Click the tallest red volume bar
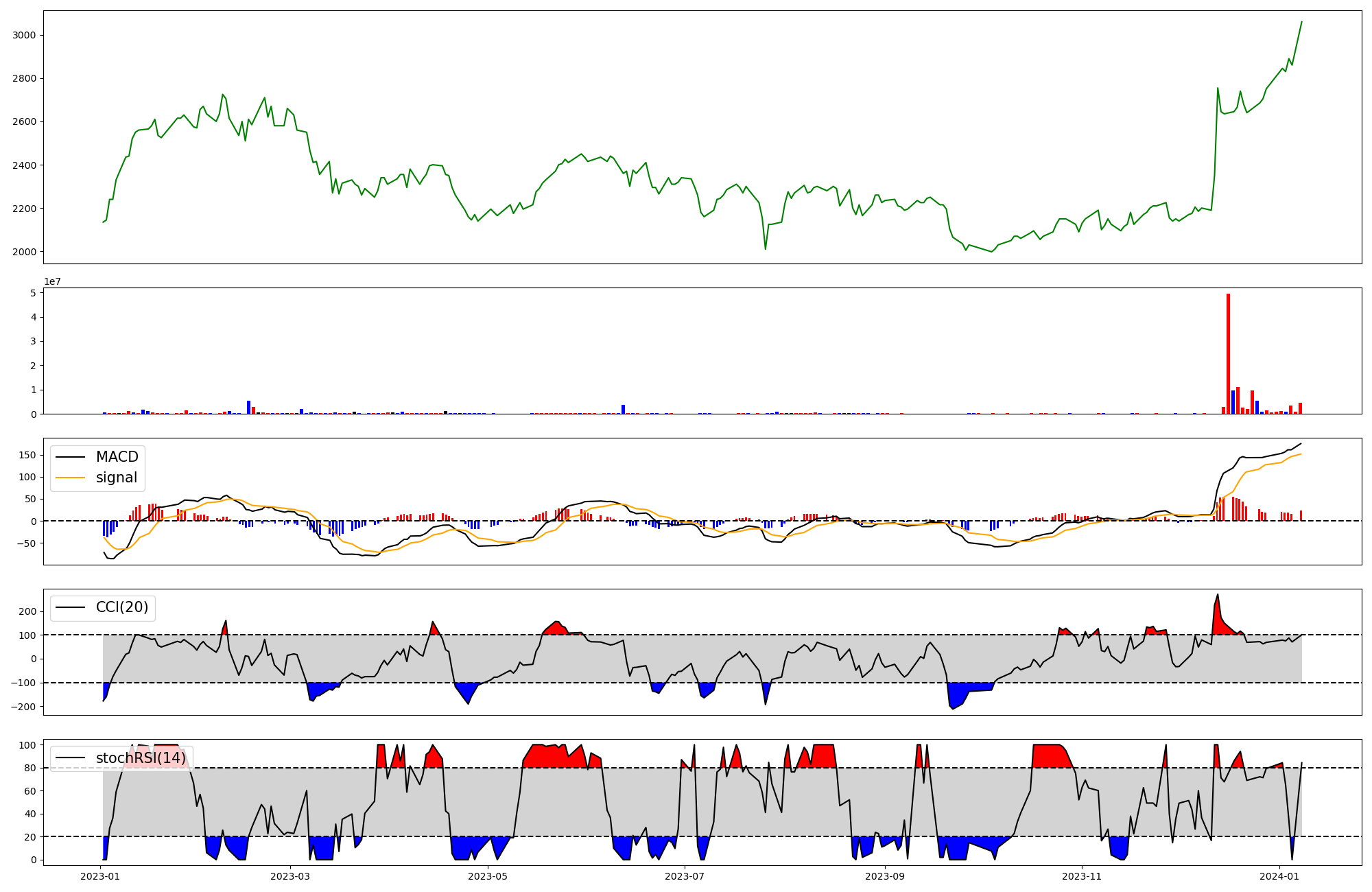 (1228, 353)
